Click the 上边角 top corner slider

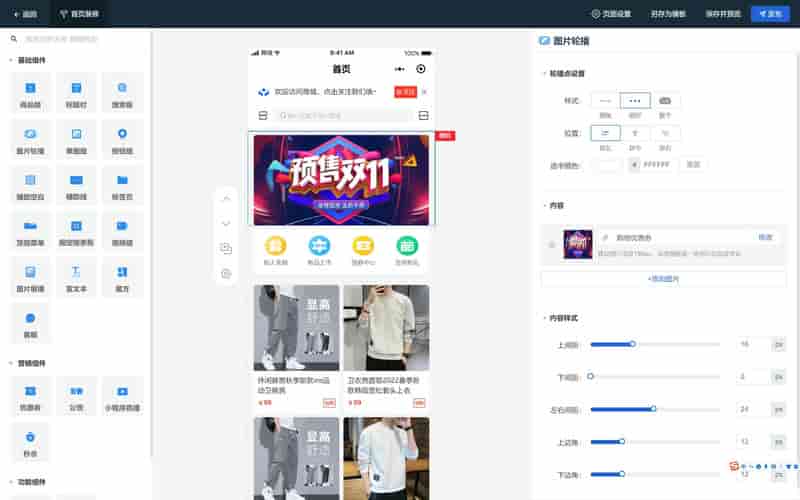tap(655, 442)
